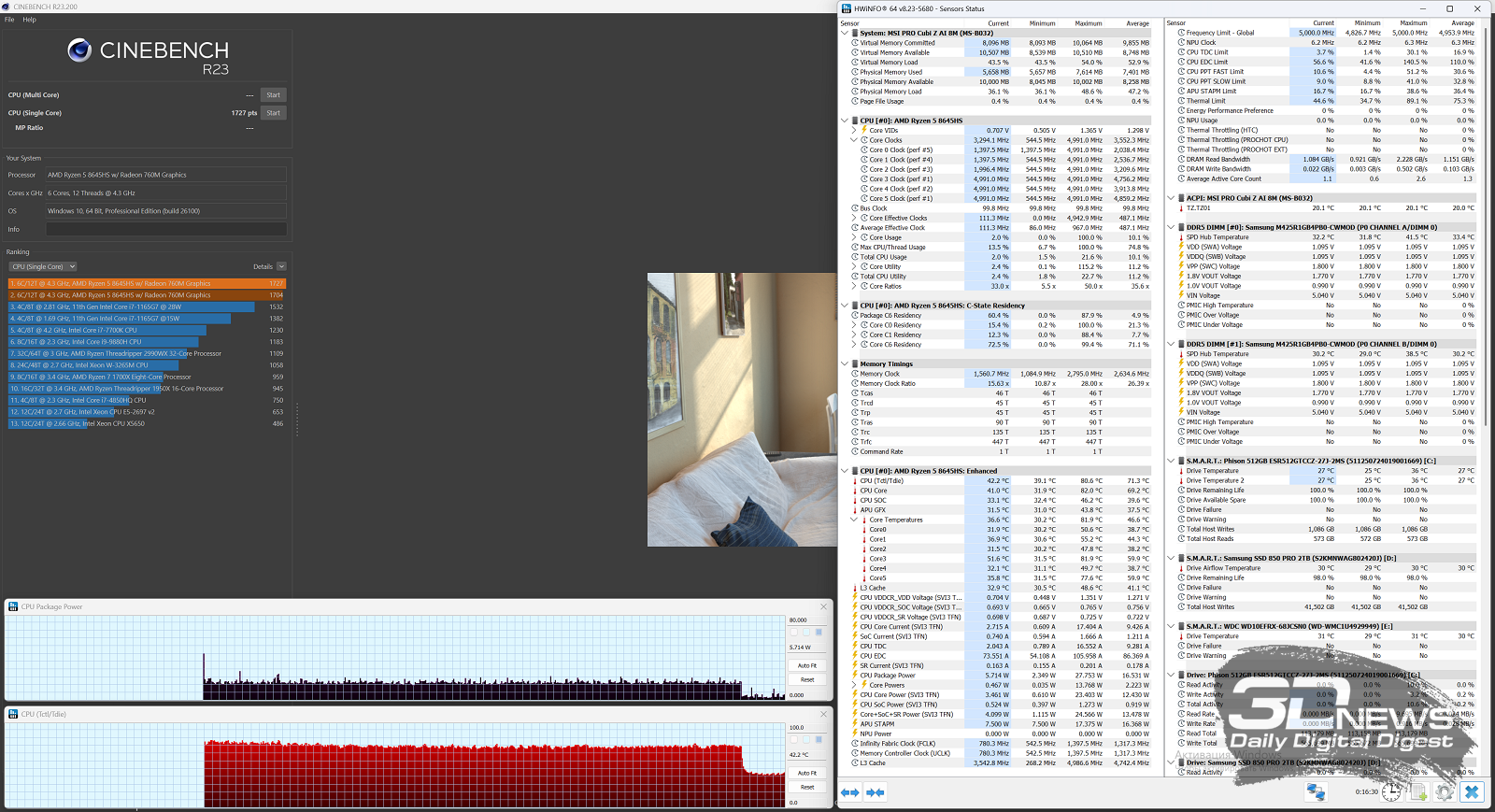Click the expand columns double-arrow icon in HWiNFO

coord(849,792)
